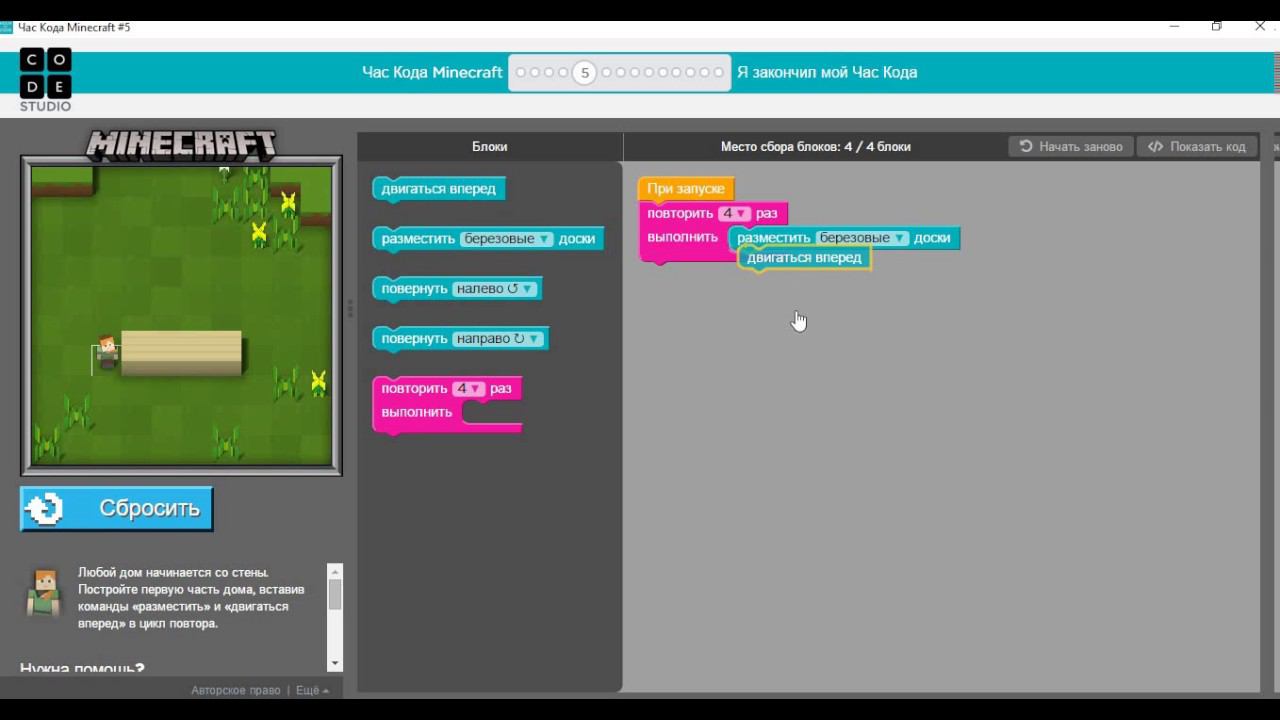Select двигаться вперед block in the toolbox

(x=439, y=189)
